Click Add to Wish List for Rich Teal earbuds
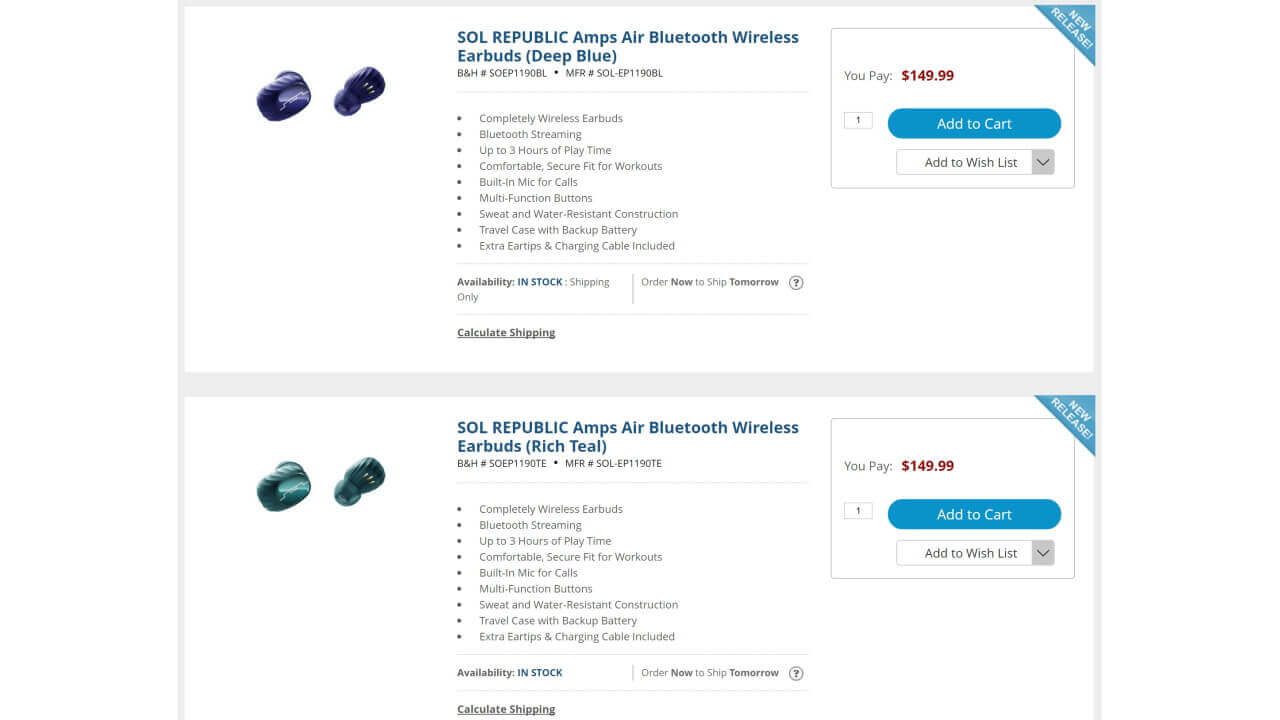The width and height of the screenshot is (1280, 720). point(965,553)
